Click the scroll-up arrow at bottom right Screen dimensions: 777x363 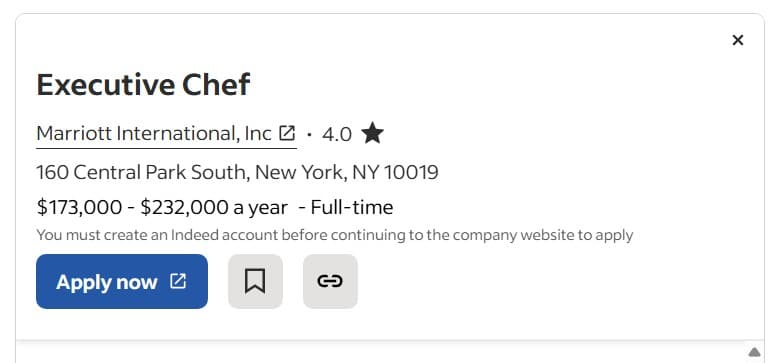[x=754, y=352]
